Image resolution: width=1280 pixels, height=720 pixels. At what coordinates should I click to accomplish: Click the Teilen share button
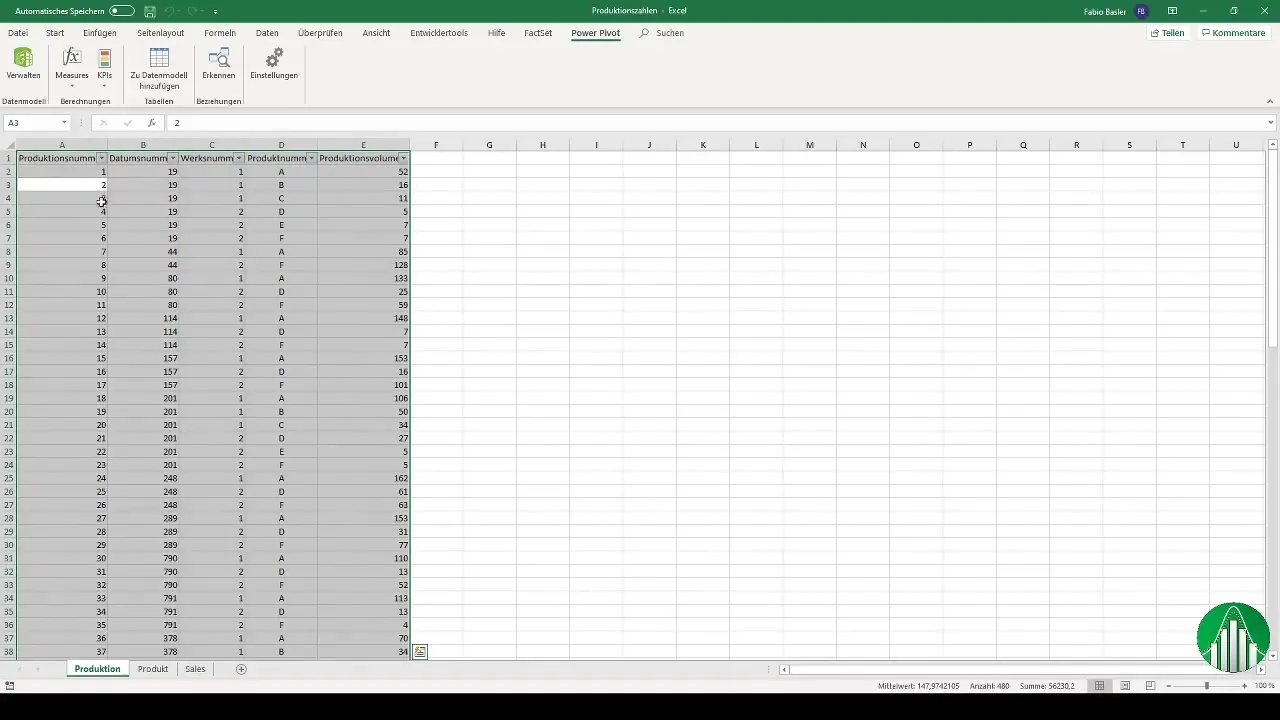pos(1168,33)
